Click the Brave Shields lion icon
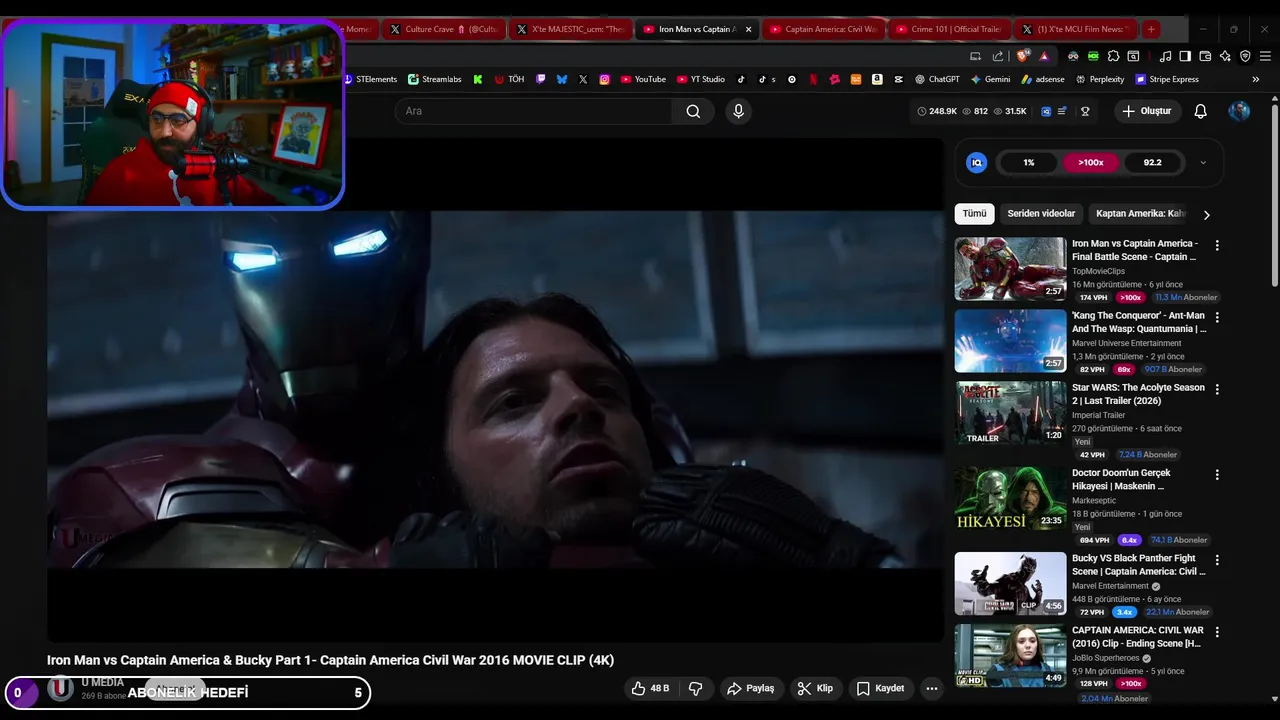Screen dimensions: 1280x720 pos(1022,56)
